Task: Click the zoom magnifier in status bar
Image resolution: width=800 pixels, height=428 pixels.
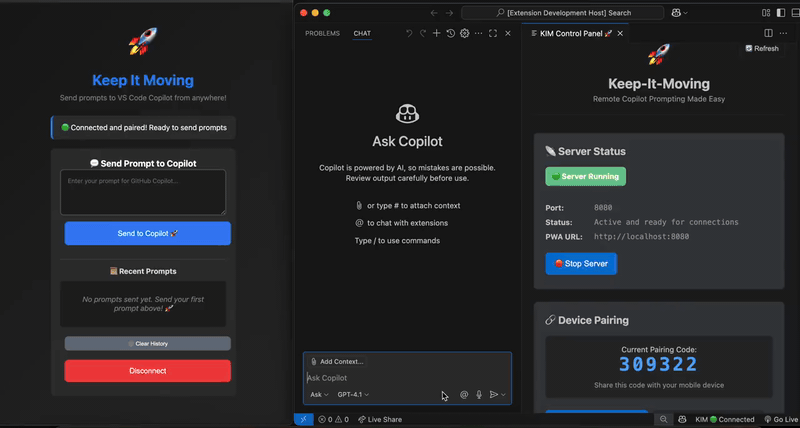Action: coord(664,419)
